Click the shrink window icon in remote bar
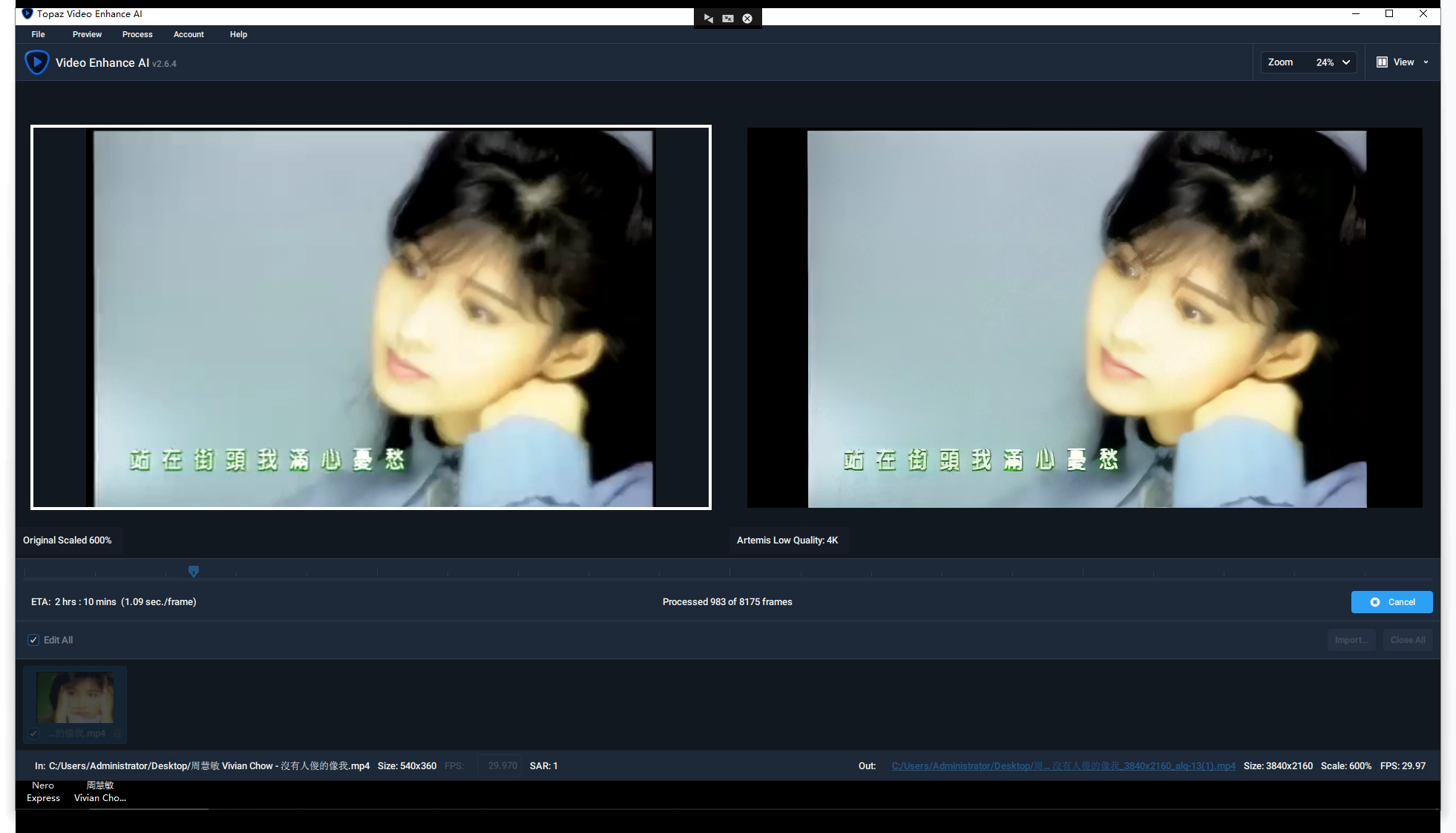 click(x=728, y=19)
